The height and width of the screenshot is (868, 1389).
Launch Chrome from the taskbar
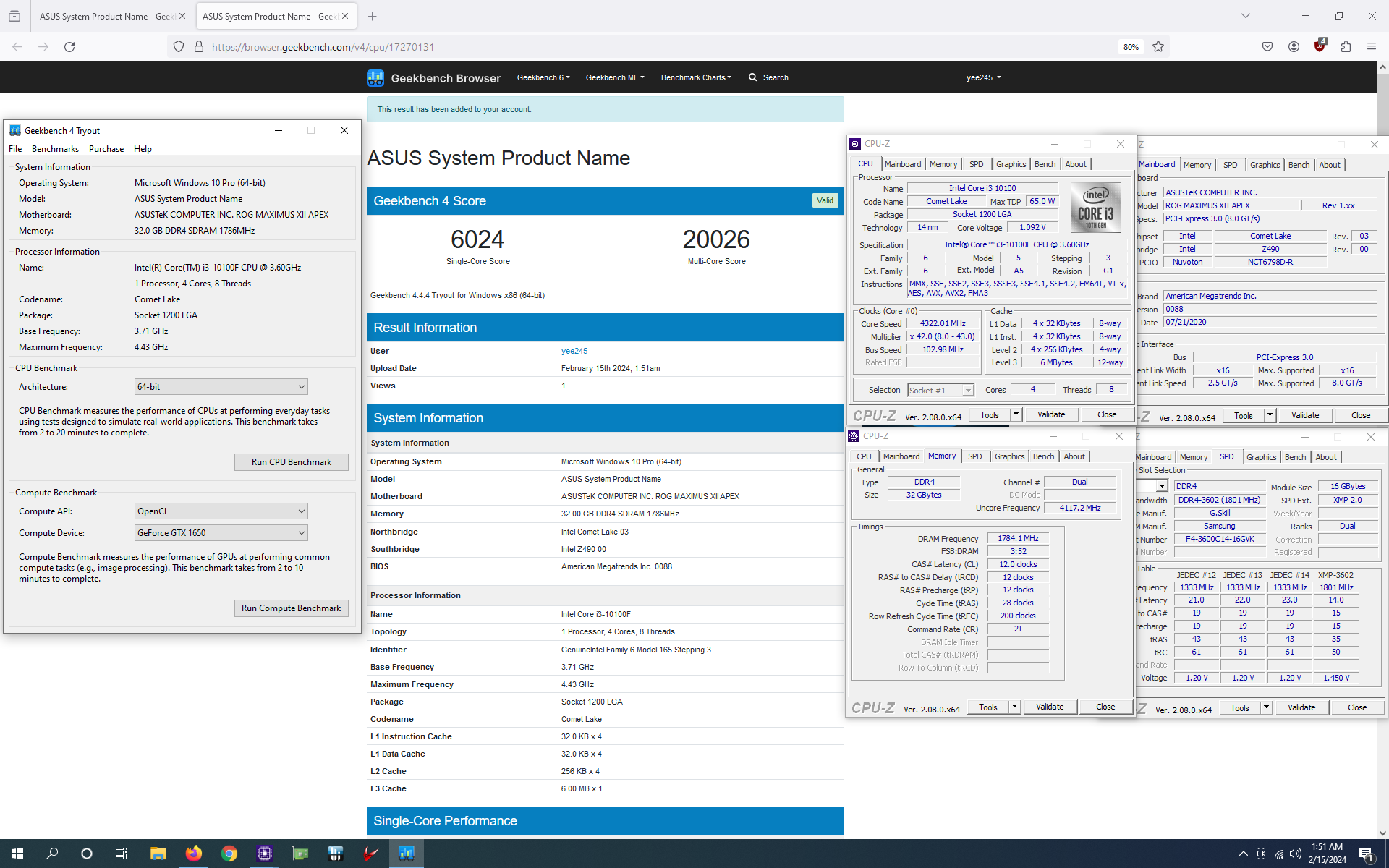tap(229, 854)
